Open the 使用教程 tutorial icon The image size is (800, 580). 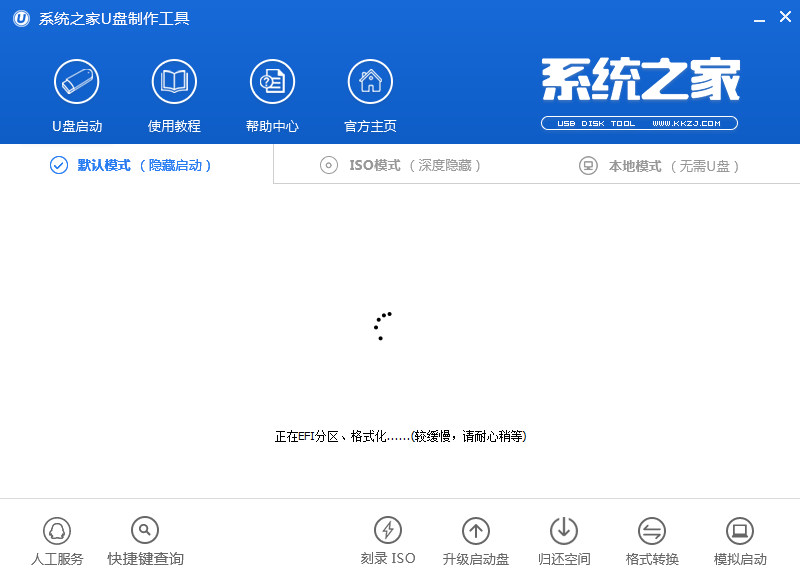click(173, 95)
